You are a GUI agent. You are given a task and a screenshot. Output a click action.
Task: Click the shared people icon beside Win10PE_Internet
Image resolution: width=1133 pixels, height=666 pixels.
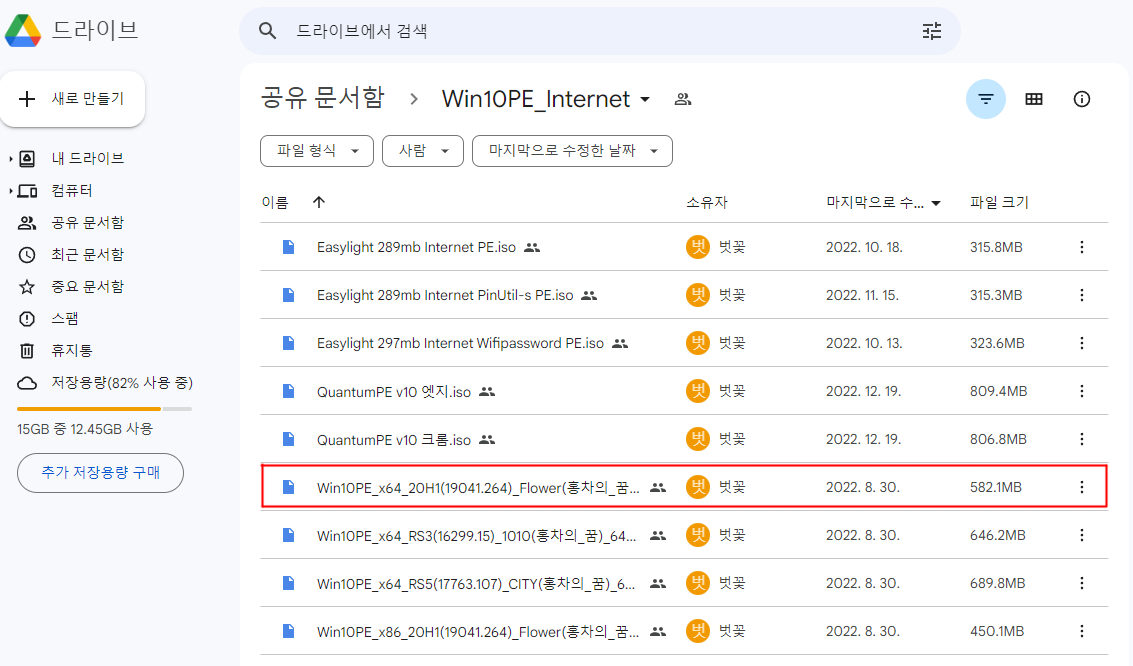point(683,100)
